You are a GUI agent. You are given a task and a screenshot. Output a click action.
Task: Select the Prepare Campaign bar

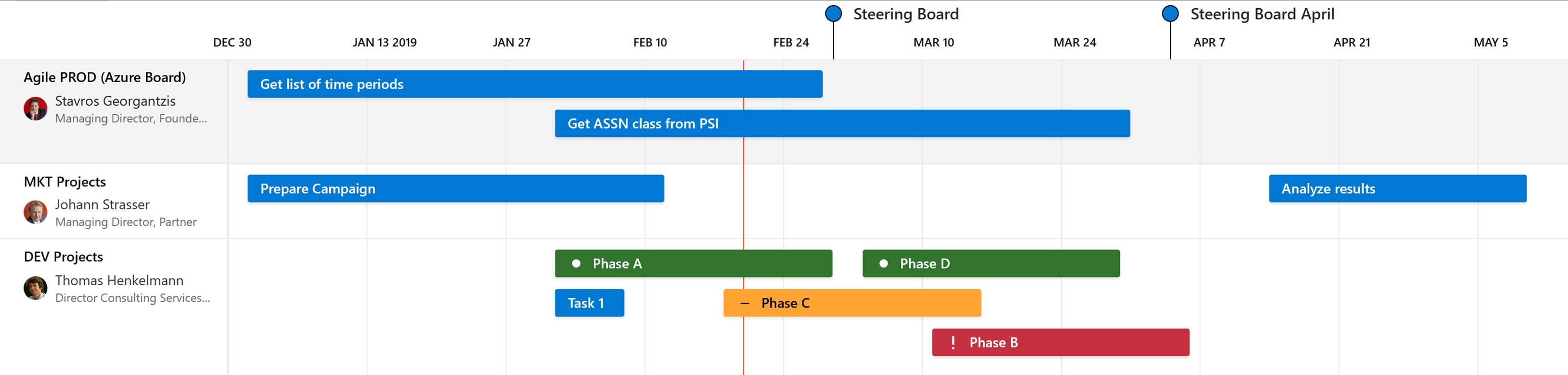click(x=455, y=189)
